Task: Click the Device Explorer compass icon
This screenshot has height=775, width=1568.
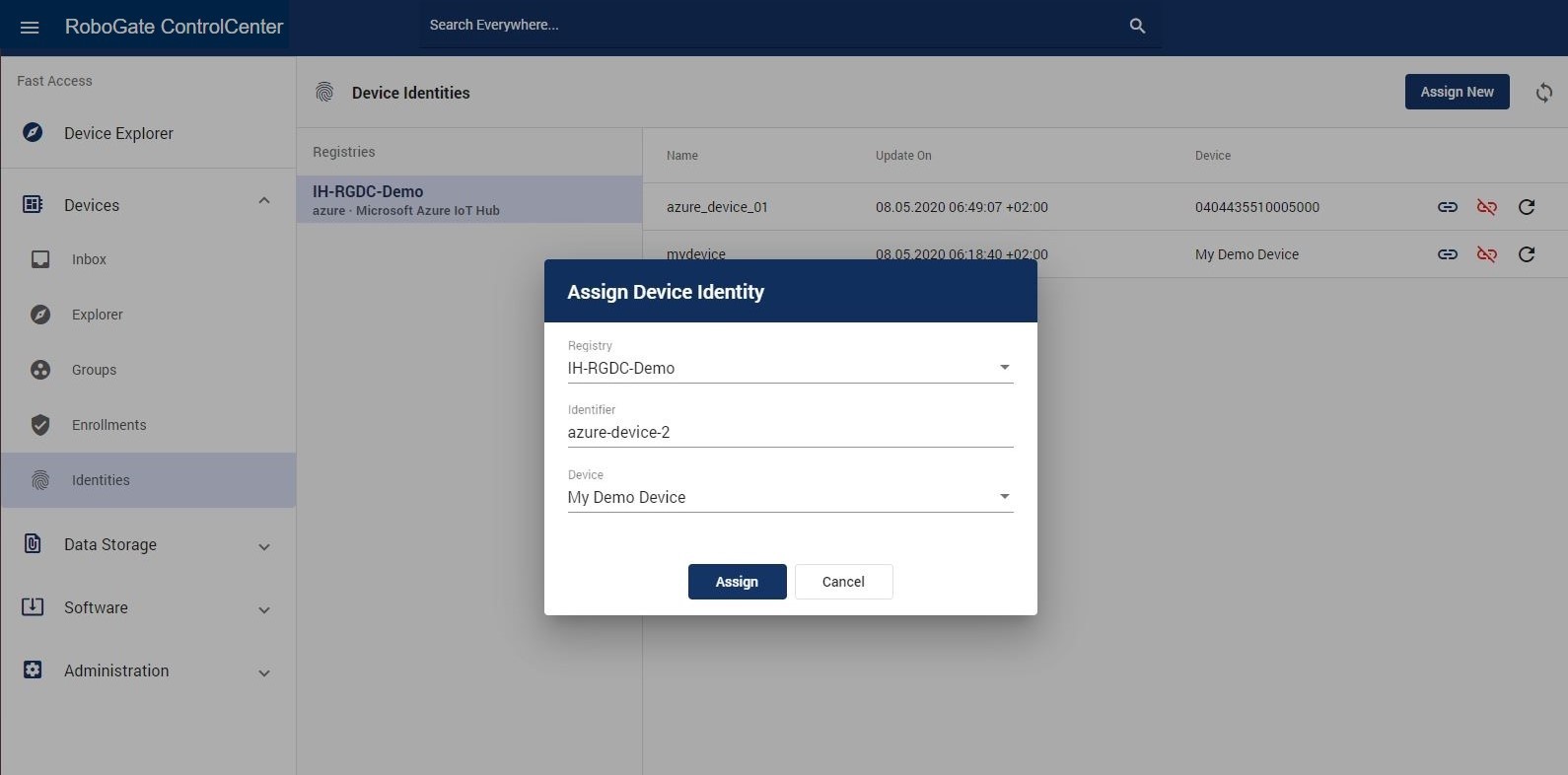Action: [x=33, y=132]
